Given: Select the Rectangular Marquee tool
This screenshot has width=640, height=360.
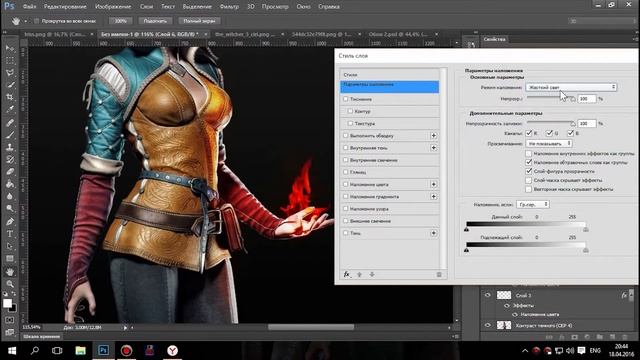Looking at the screenshot, I should tap(10, 60).
